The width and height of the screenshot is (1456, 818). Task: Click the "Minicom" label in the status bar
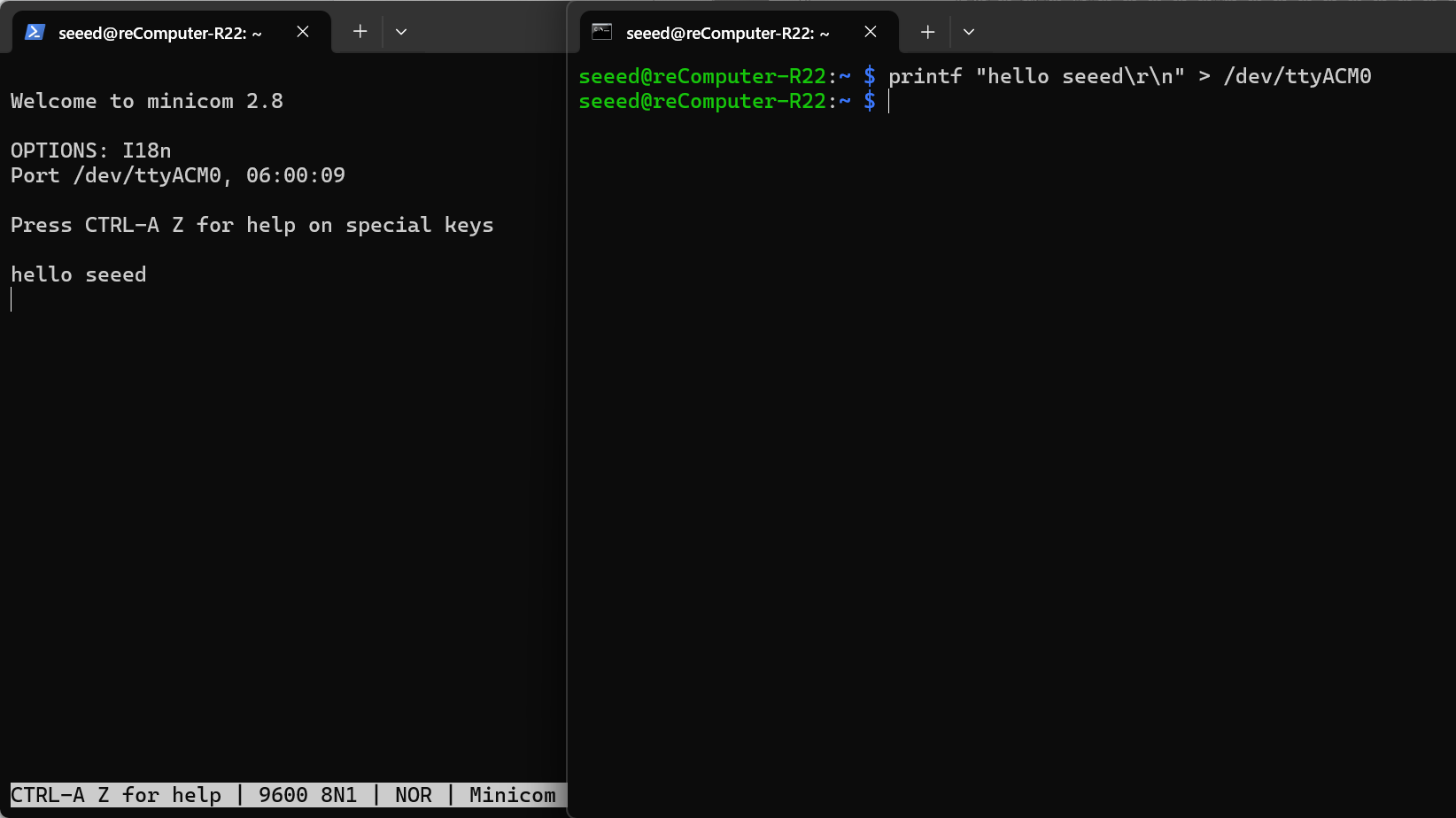tap(512, 795)
